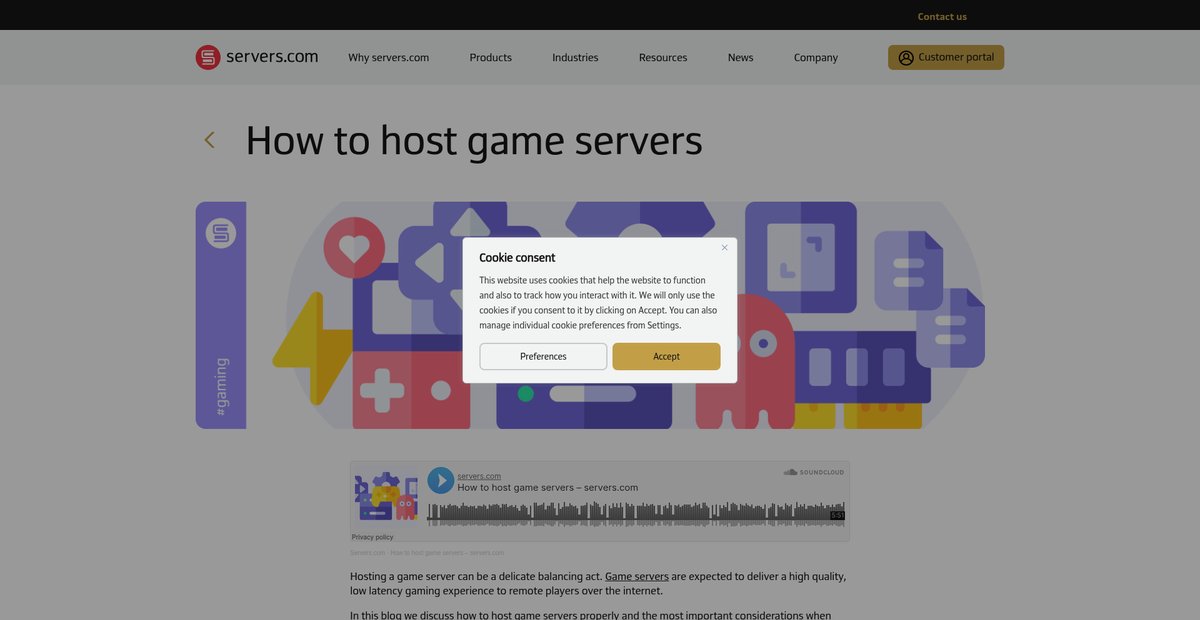
Task: Open the Customer portal
Action: coord(946,57)
